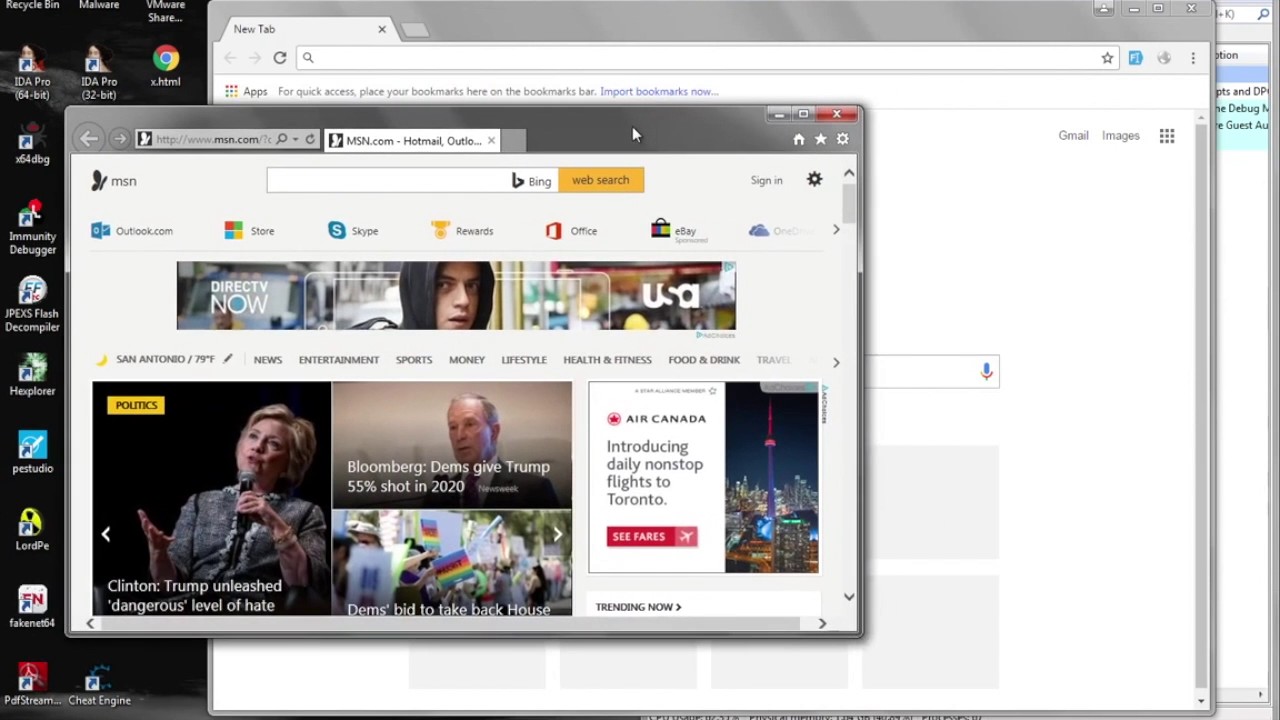This screenshot has height=720, width=1280.
Task: Open PdfStream desktop shortcut
Action: coord(32,685)
